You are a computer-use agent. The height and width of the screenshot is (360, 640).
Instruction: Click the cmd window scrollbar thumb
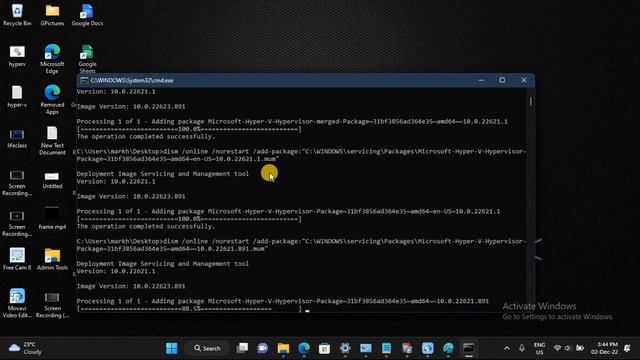click(531, 101)
